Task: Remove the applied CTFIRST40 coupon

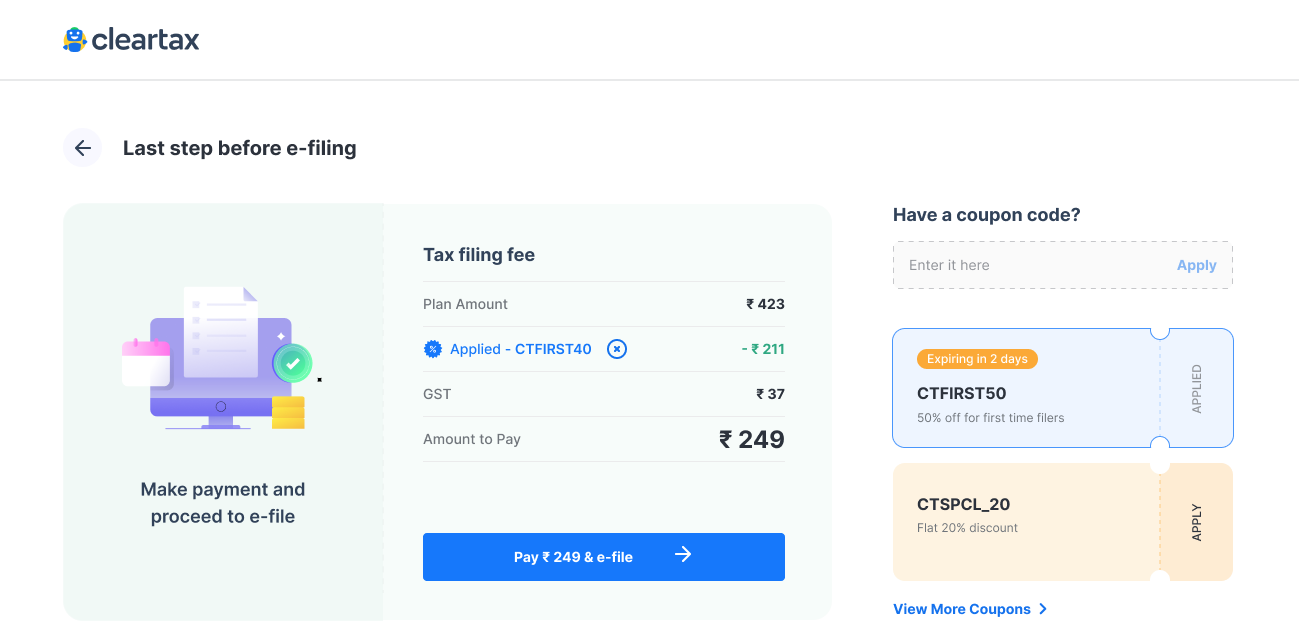Action: pyautogui.click(x=617, y=349)
